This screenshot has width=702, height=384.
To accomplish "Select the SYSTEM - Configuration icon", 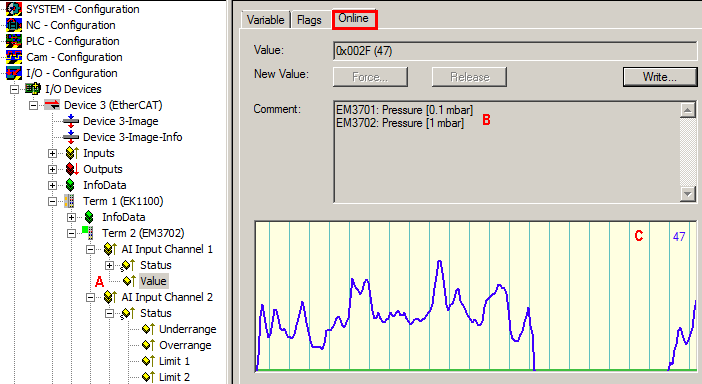I will [x=14, y=9].
